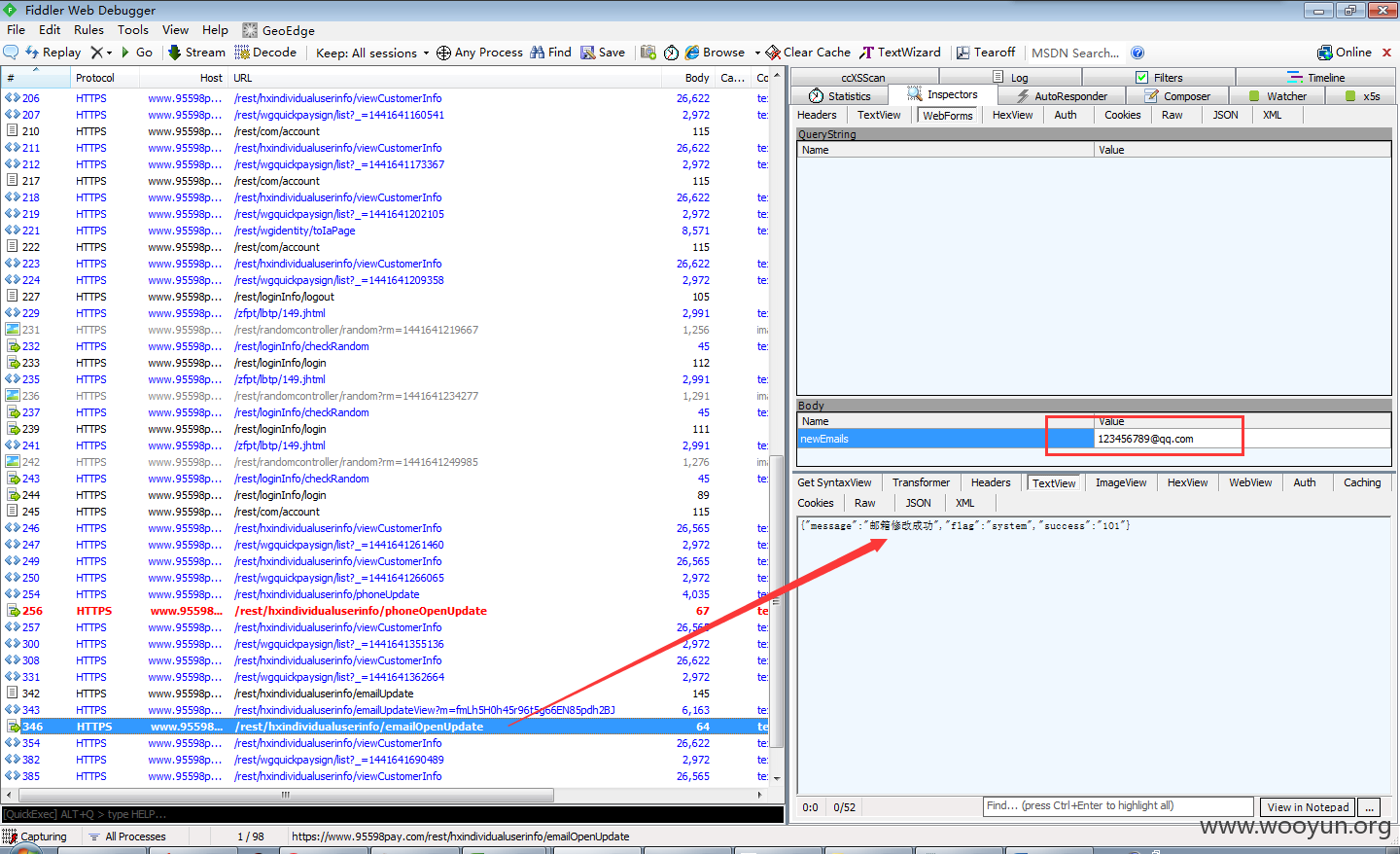Save sessions with the Save button

click(603, 53)
